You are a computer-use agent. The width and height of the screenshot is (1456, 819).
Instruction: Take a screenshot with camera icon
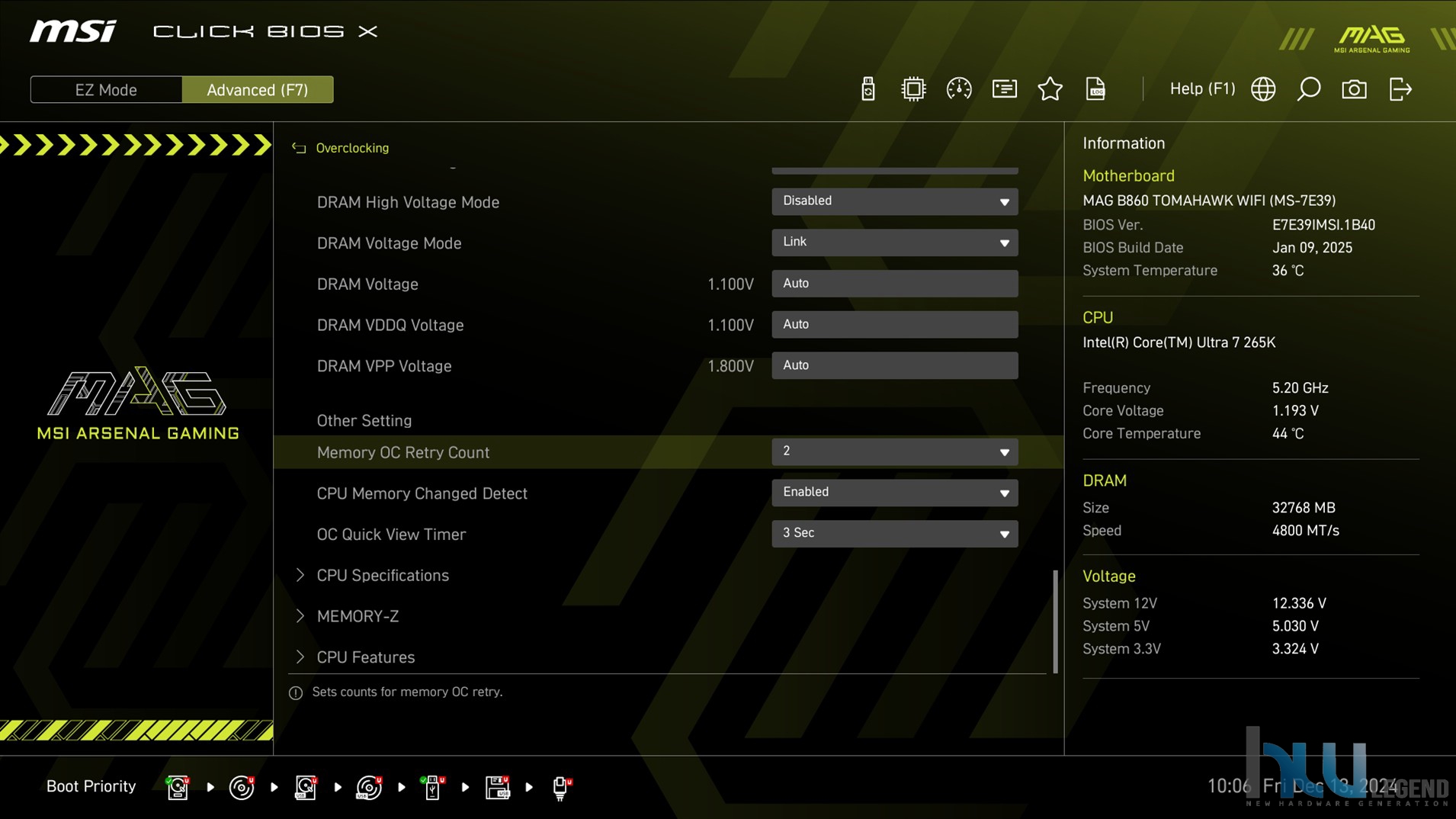pyautogui.click(x=1354, y=89)
